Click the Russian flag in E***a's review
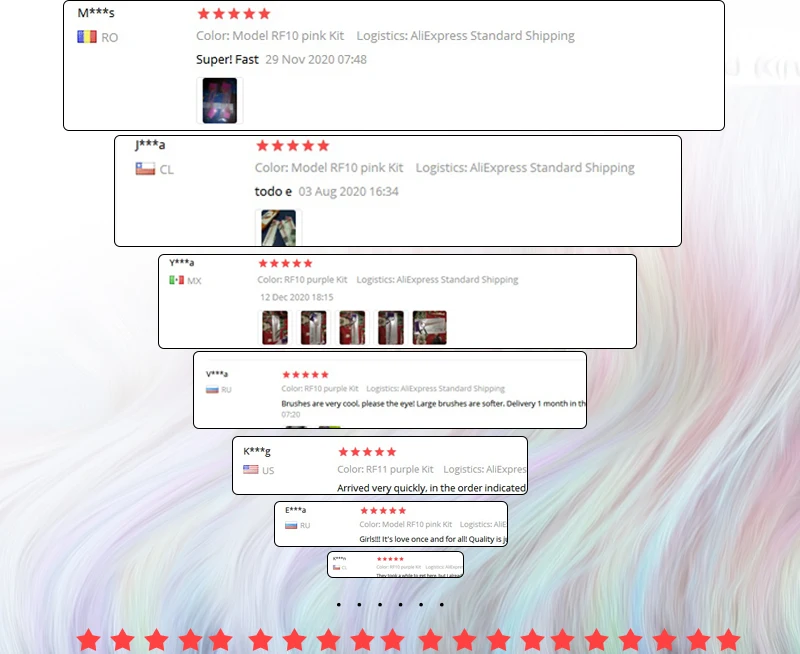 coord(291,525)
